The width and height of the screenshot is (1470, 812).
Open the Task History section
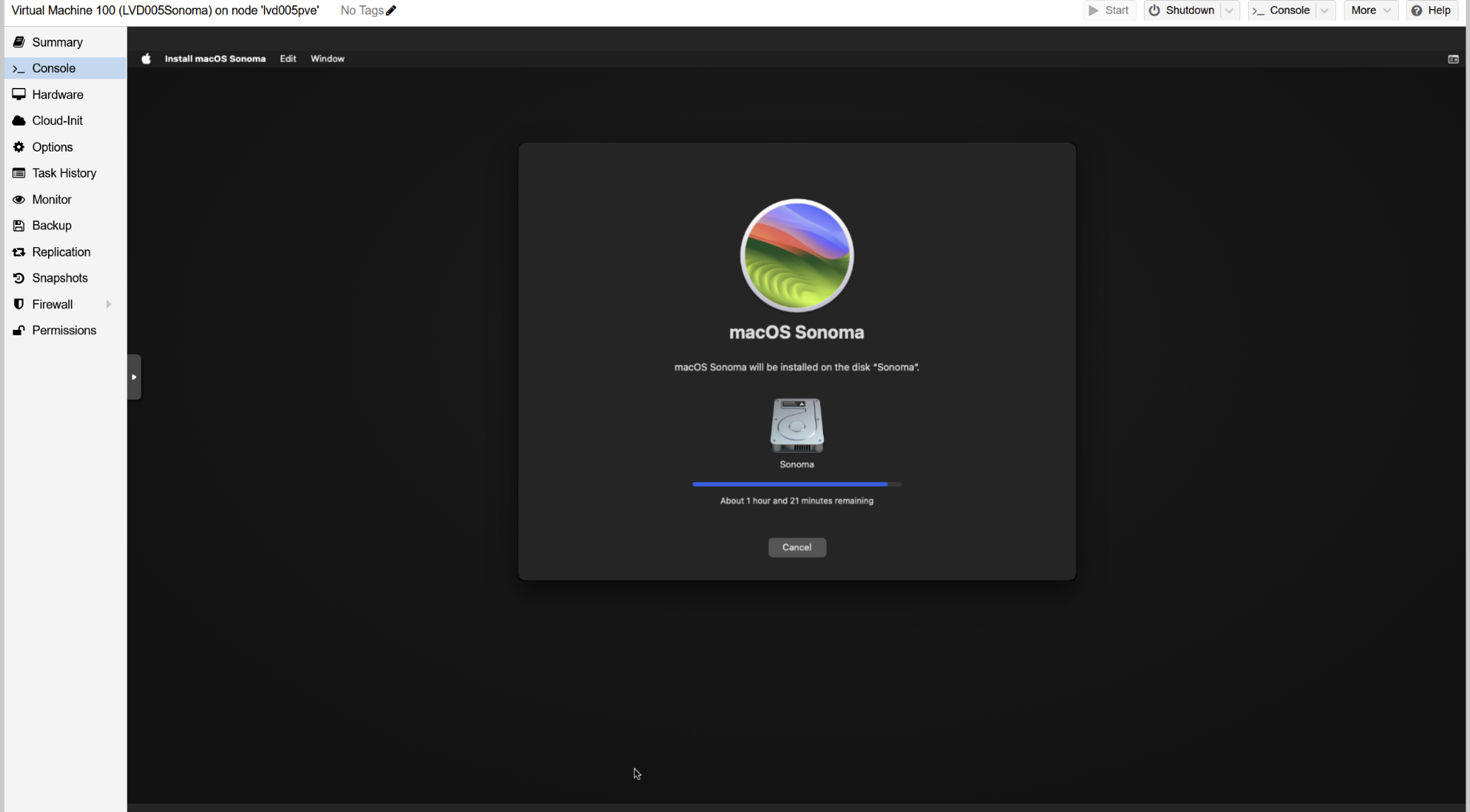[x=65, y=173]
